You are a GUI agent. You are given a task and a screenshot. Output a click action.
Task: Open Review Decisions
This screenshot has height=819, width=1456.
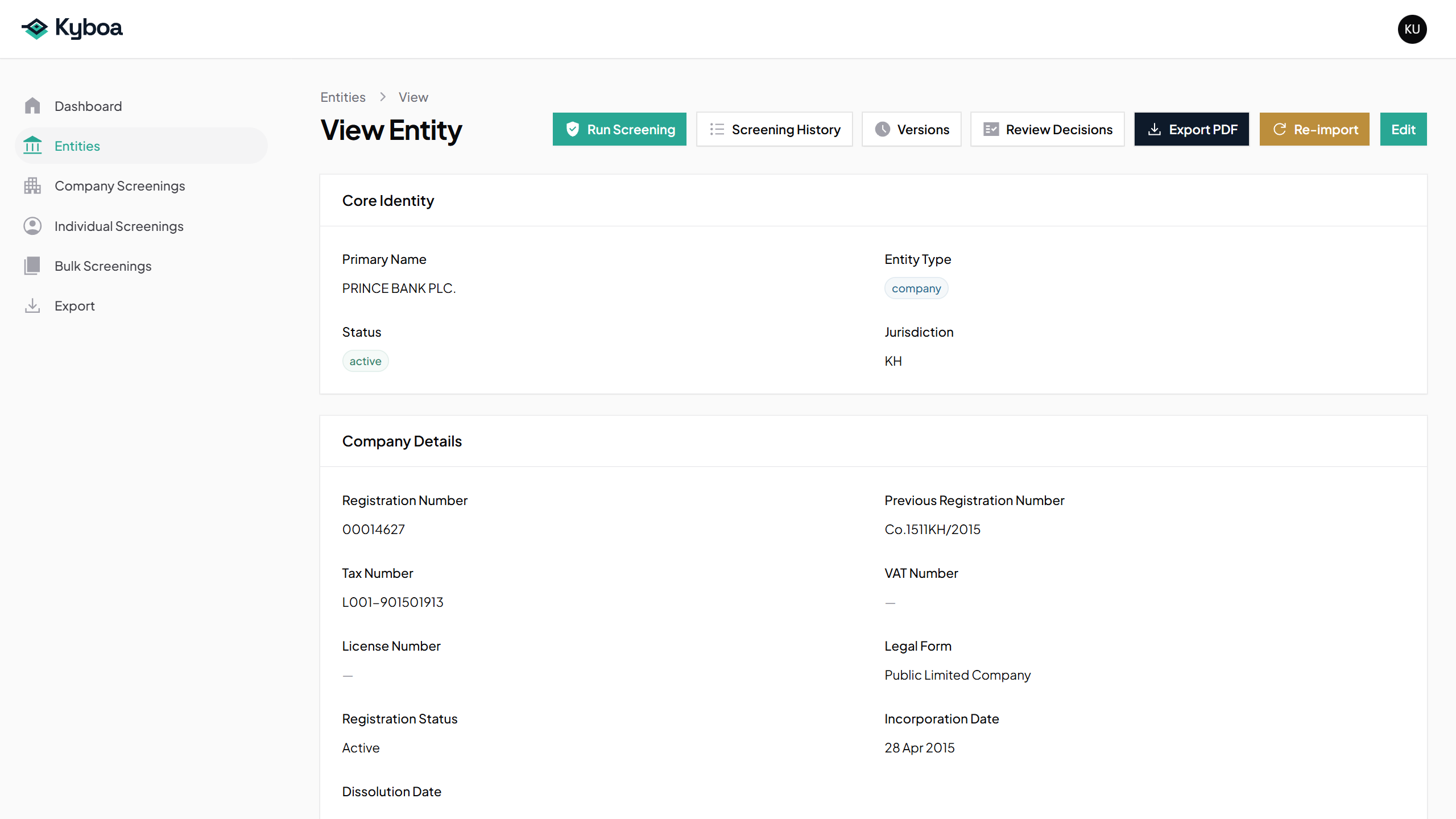tap(1047, 129)
